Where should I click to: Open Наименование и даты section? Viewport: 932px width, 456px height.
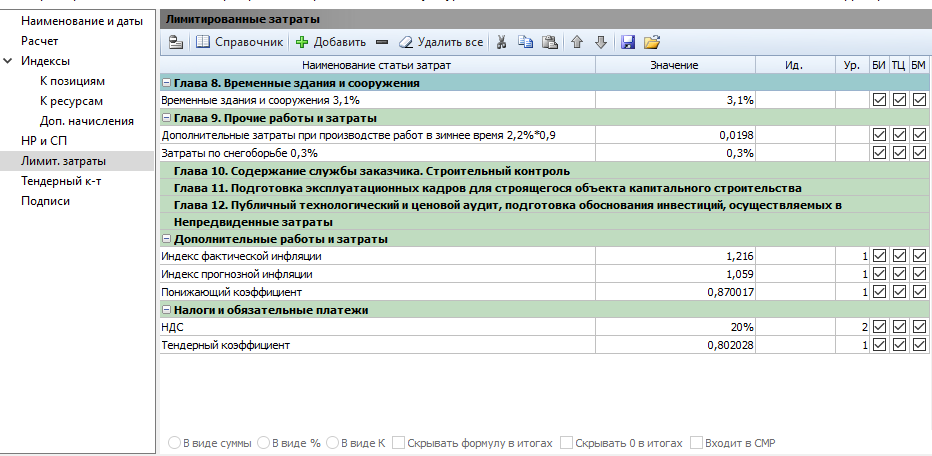(x=82, y=21)
